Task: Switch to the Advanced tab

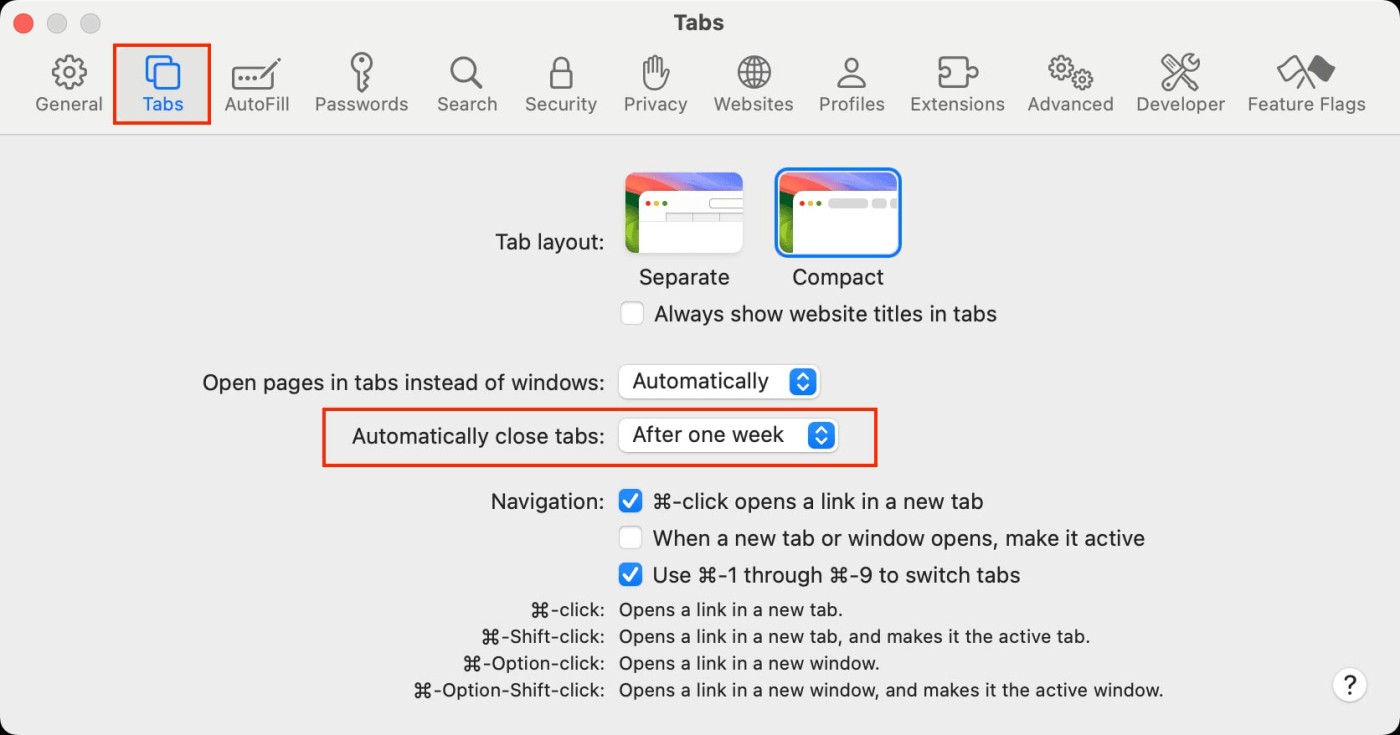Action: tap(1070, 84)
